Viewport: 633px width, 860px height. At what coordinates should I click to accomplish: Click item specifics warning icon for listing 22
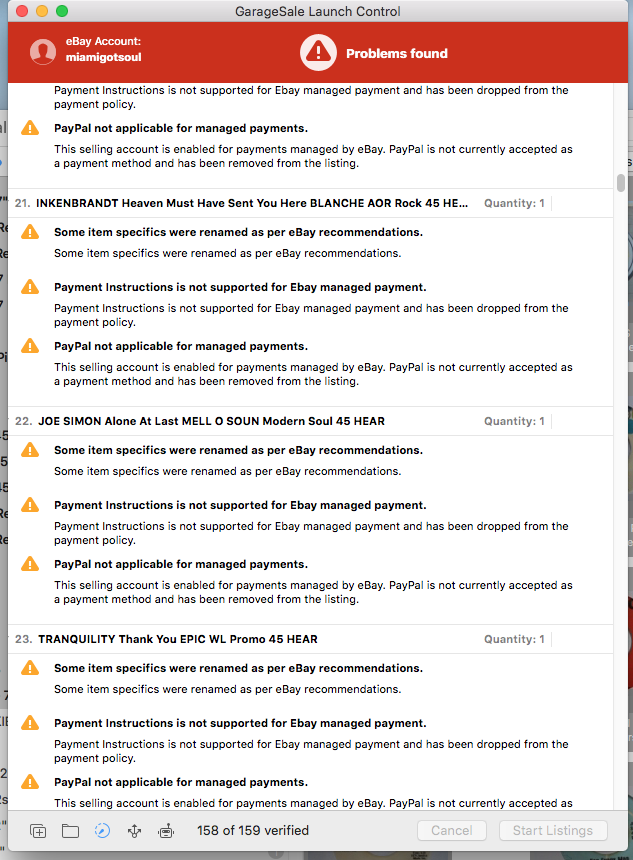[x=30, y=450]
